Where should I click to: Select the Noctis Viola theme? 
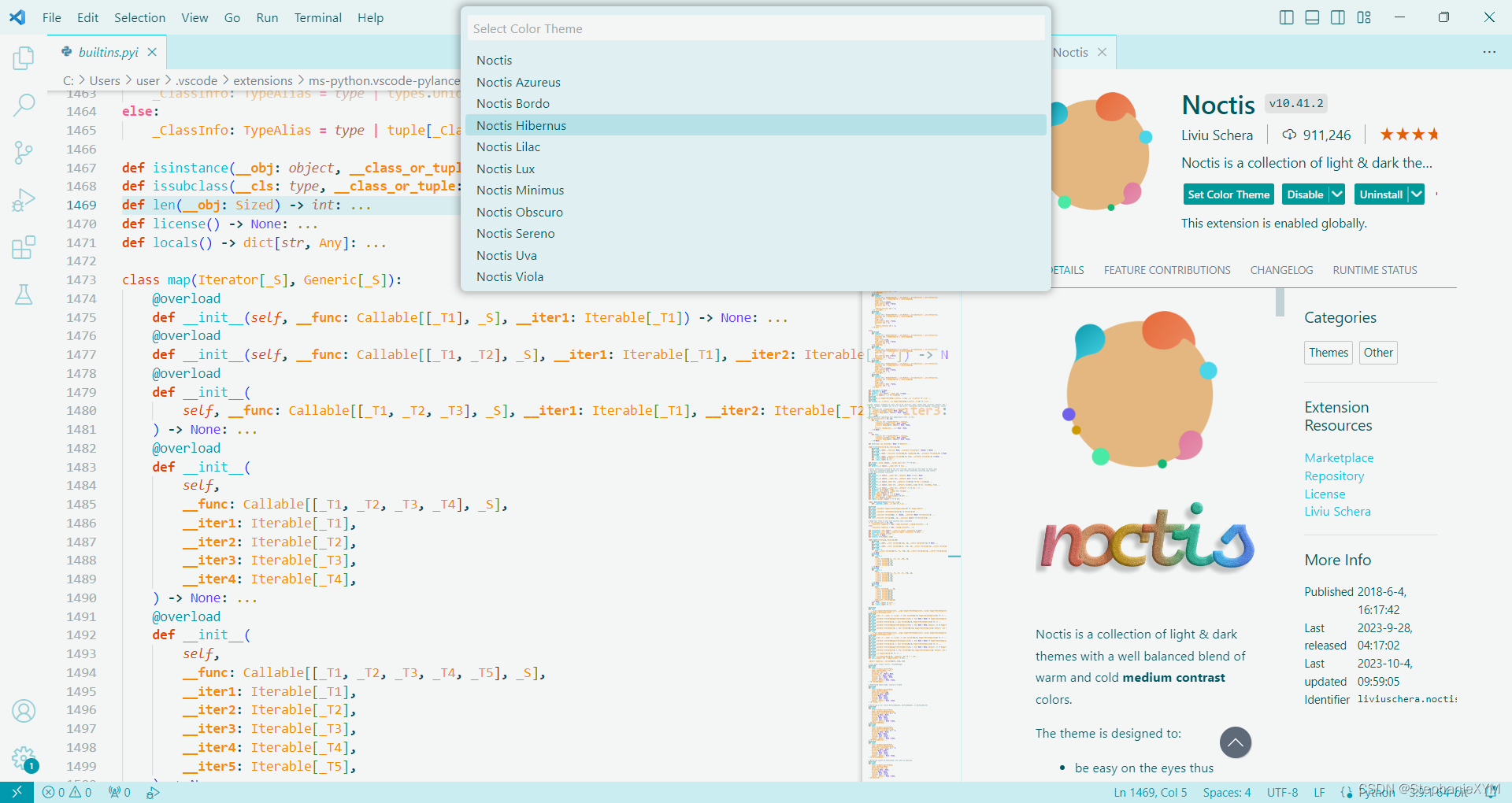click(756, 277)
